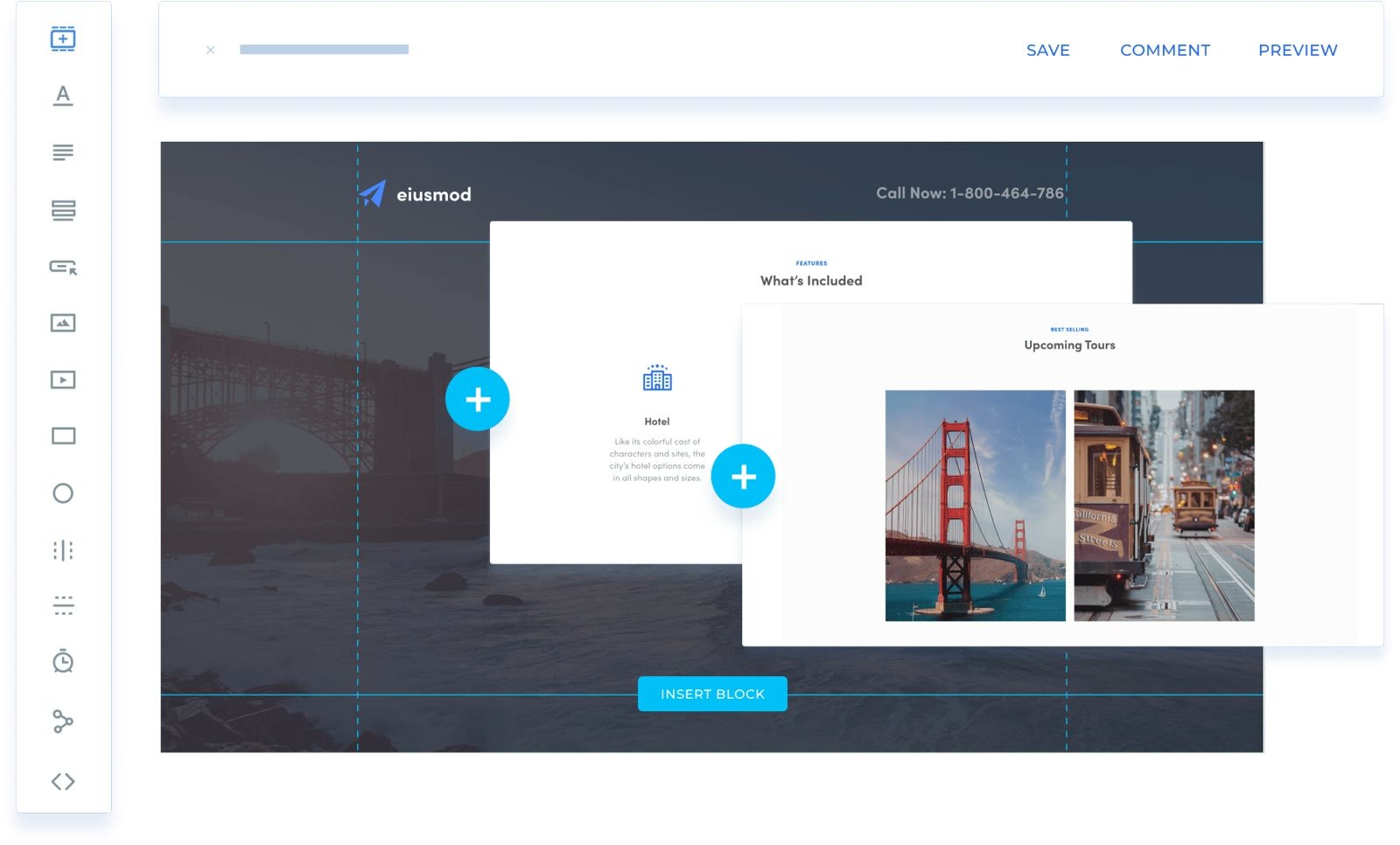
Task: Select the add section icon in sidebar
Action: (63, 38)
